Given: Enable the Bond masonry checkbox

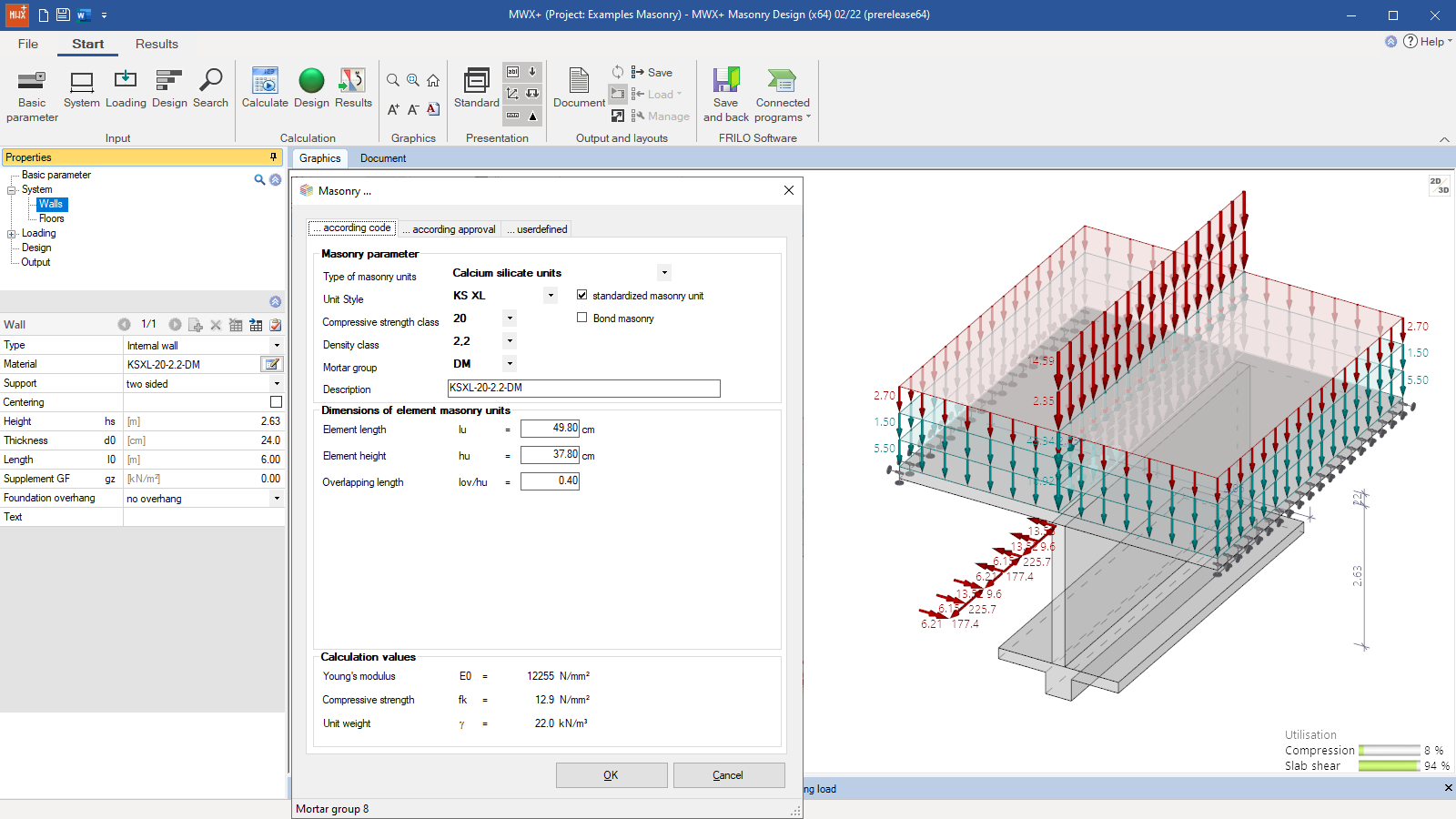Looking at the screenshot, I should (582, 318).
